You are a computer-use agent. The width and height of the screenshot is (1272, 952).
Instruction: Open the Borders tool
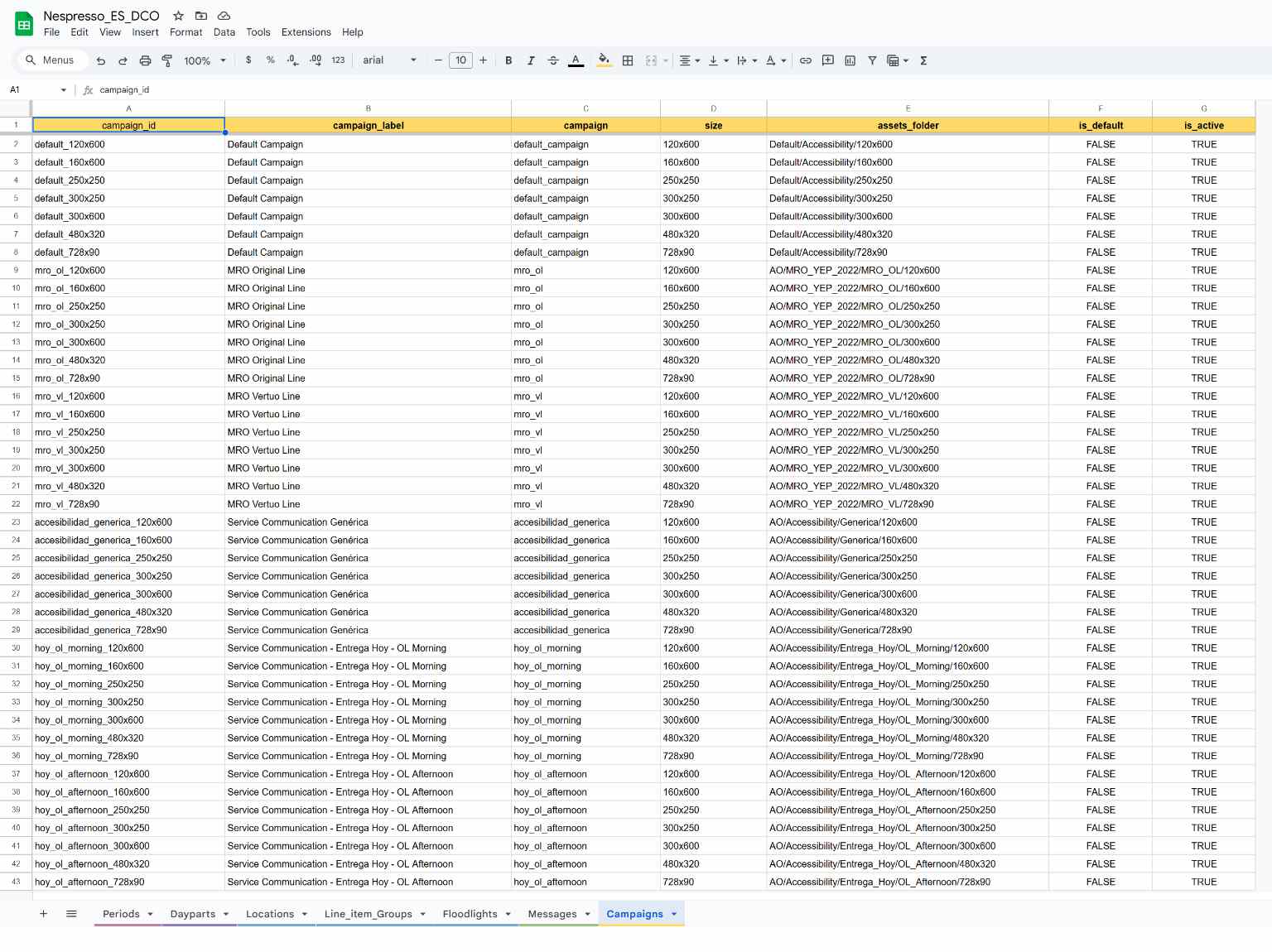pyautogui.click(x=628, y=60)
